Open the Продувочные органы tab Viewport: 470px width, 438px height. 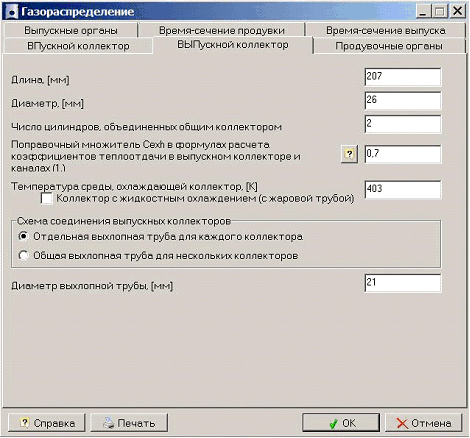point(389,46)
